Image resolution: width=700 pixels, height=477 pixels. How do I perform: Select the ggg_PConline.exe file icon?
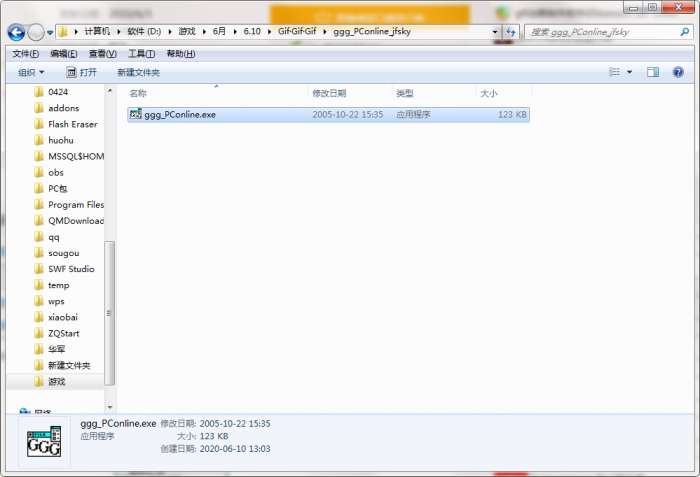coord(135,114)
